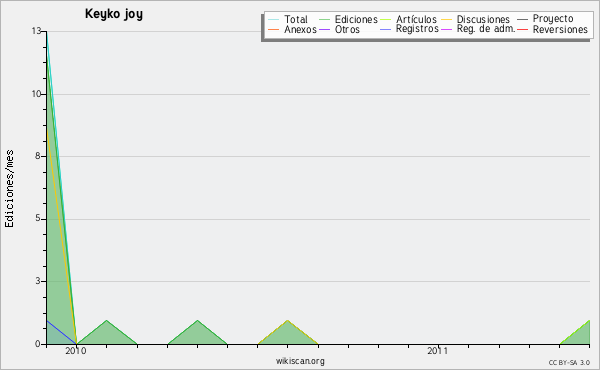Click the 'Ediciones/mes' axis title
The width and height of the screenshot is (600, 370).
pyautogui.click(x=9, y=189)
